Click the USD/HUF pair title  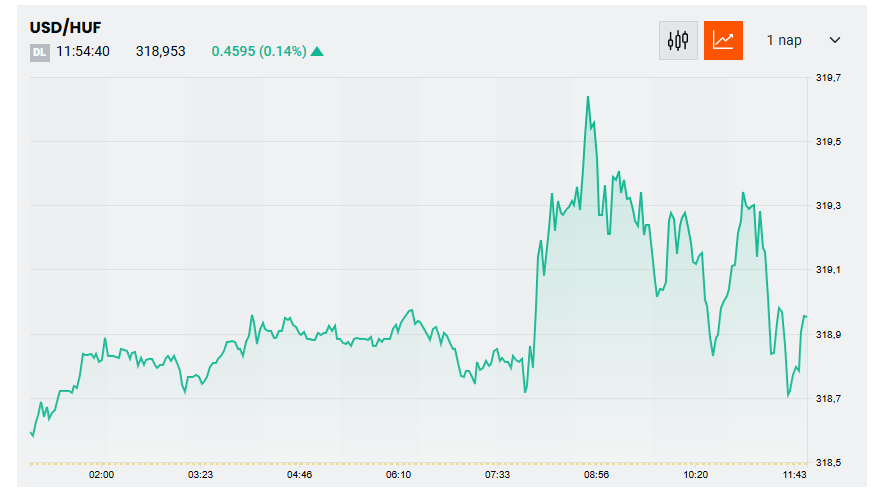tap(66, 27)
